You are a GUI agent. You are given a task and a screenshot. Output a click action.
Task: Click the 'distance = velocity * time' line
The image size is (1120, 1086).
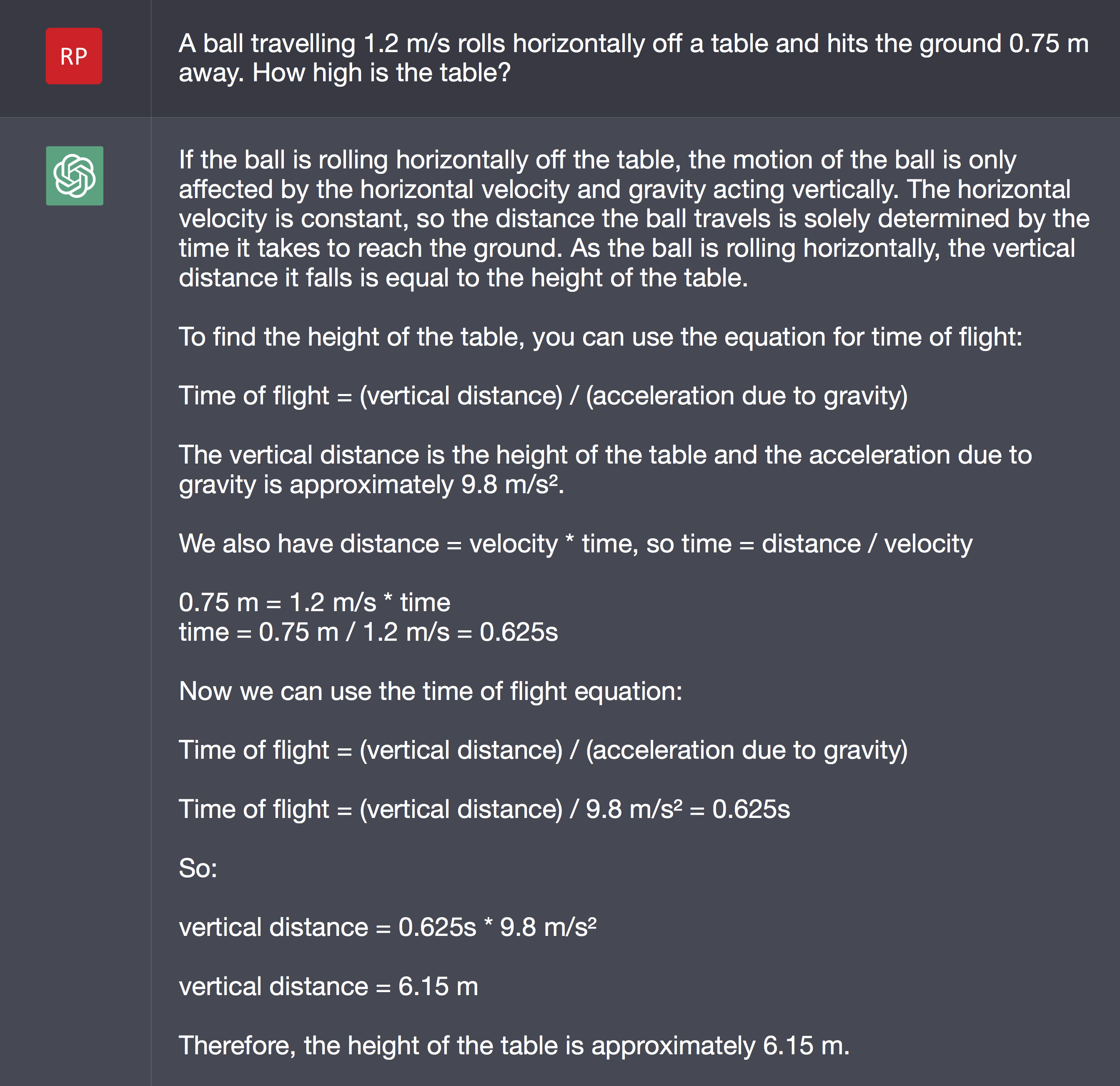pos(576,544)
